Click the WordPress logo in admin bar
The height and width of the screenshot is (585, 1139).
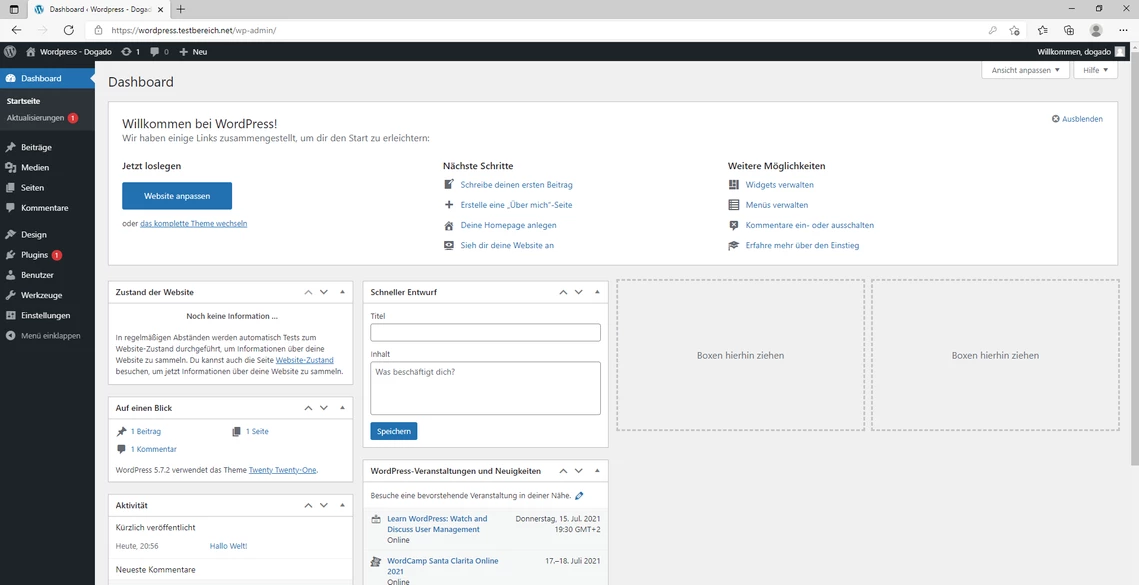pyautogui.click(x=10, y=51)
